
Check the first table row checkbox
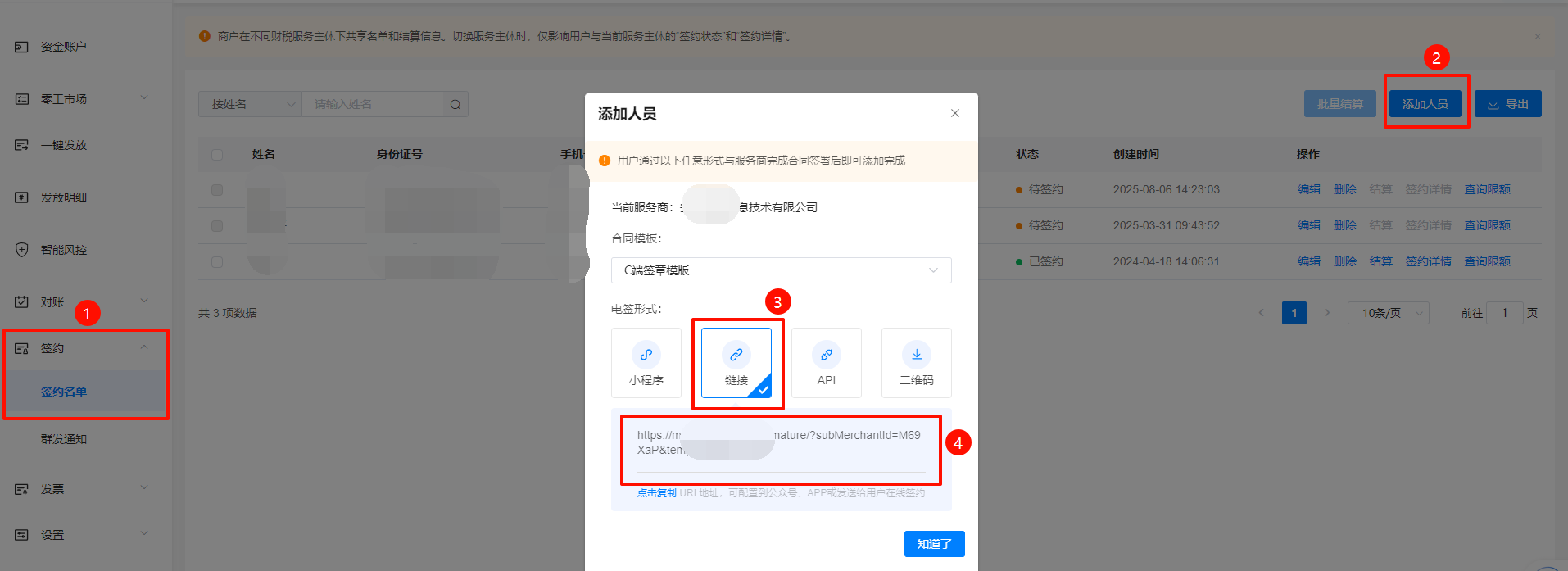click(x=217, y=189)
